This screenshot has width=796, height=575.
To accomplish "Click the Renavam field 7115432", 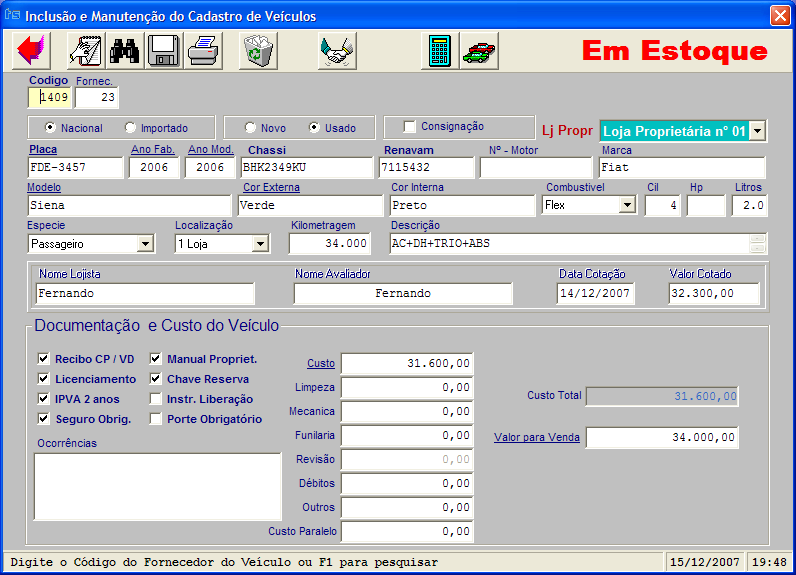I will [x=426, y=167].
